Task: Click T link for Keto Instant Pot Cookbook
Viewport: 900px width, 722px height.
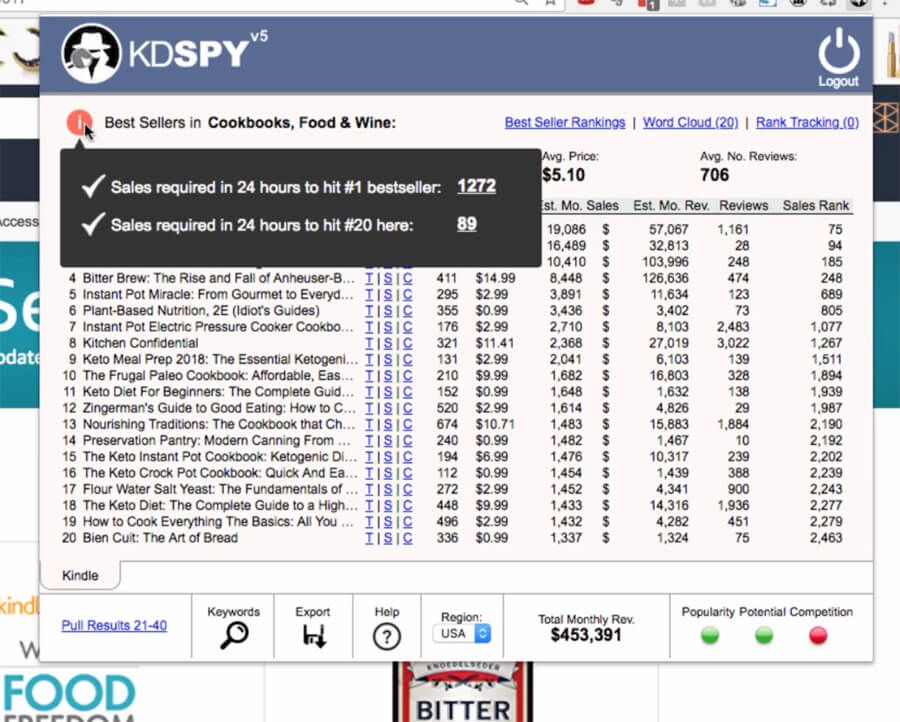Action: pos(369,457)
